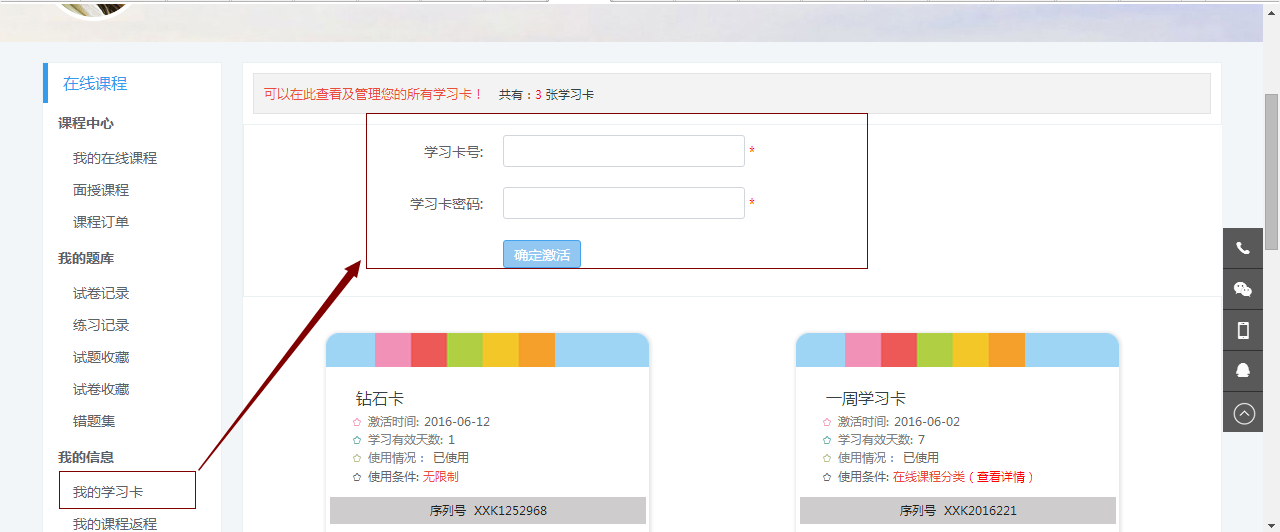Select 面授课程 from sidebar
Image resolution: width=1280 pixels, height=532 pixels.
(101, 190)
